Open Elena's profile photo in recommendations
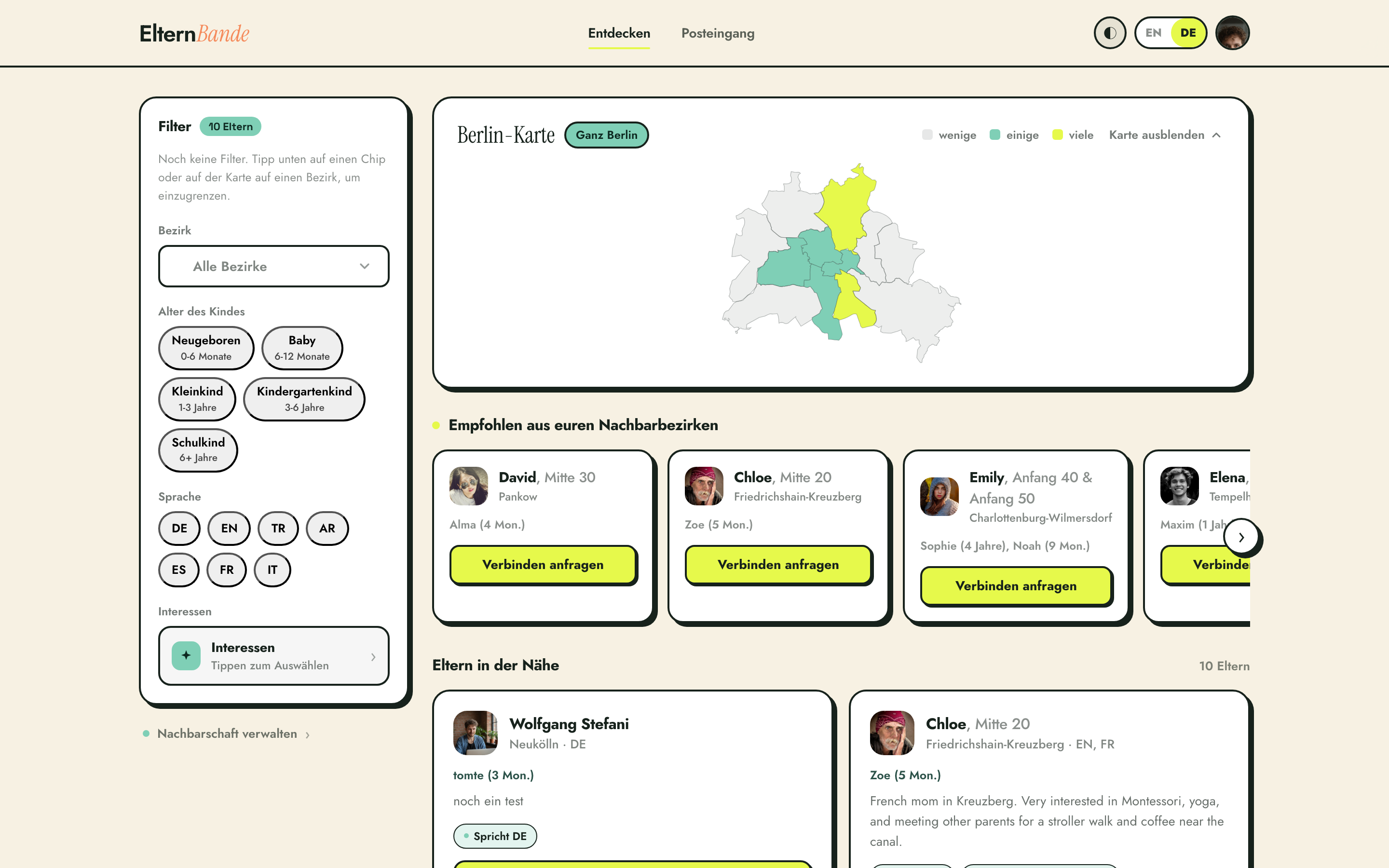Viewport: 1389px width, 868px height. pos(1180,486)
